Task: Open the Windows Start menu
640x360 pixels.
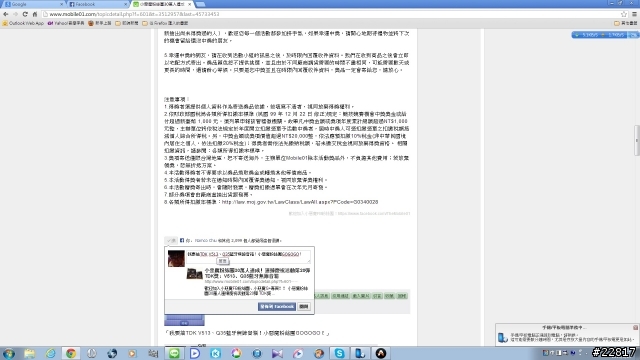Action: (x=9, y=353)
